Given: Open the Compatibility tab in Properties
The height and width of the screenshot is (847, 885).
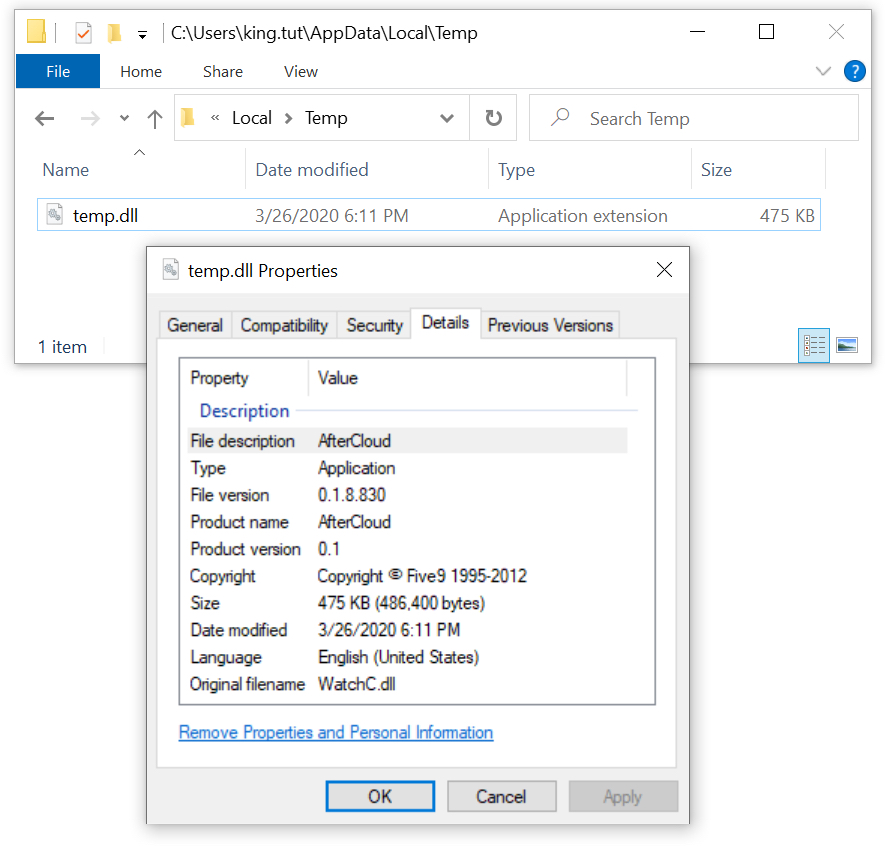Looking at the screenshot, I should click(284, 325).
